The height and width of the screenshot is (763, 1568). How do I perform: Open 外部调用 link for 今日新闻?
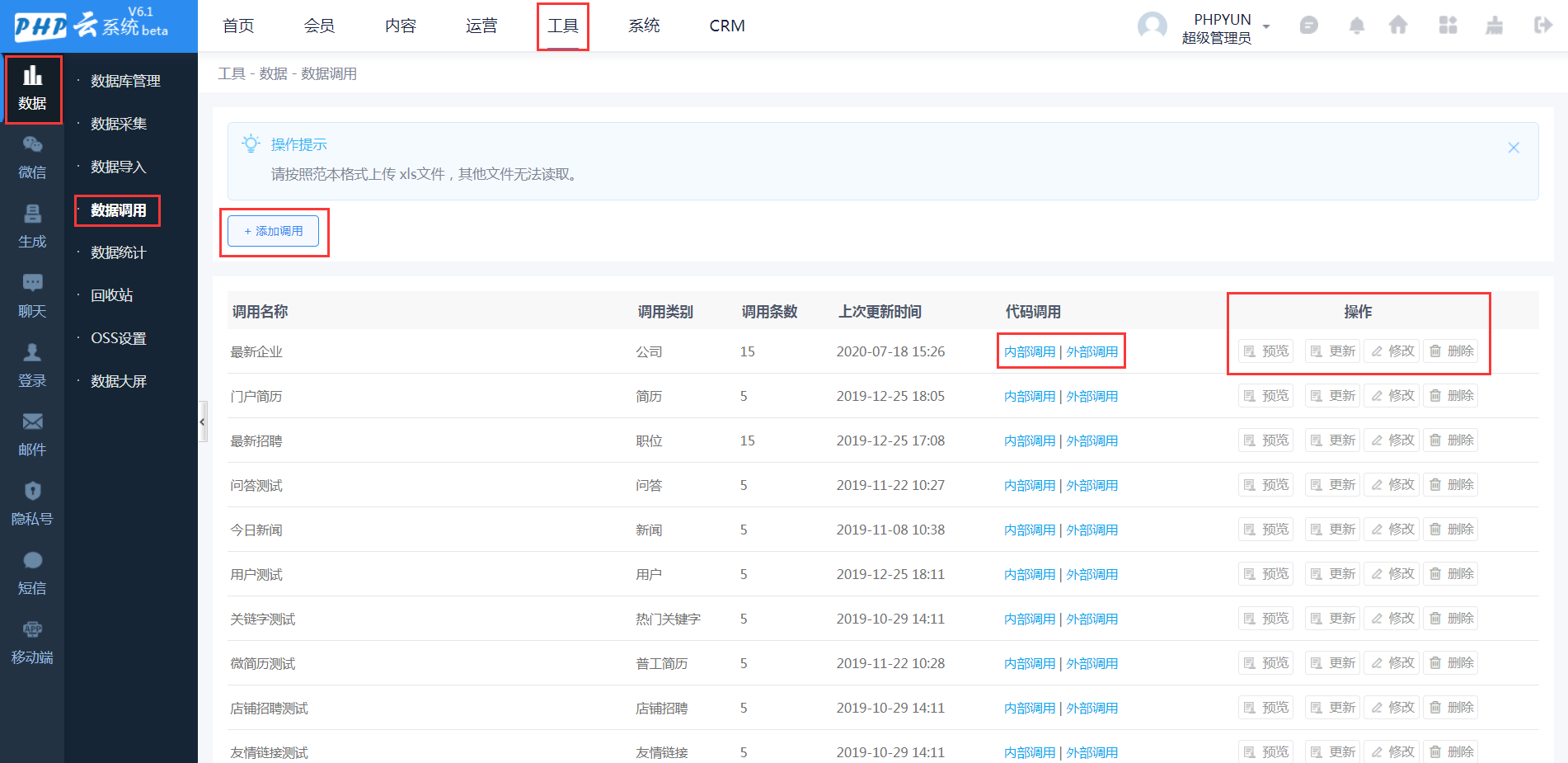1092,530
